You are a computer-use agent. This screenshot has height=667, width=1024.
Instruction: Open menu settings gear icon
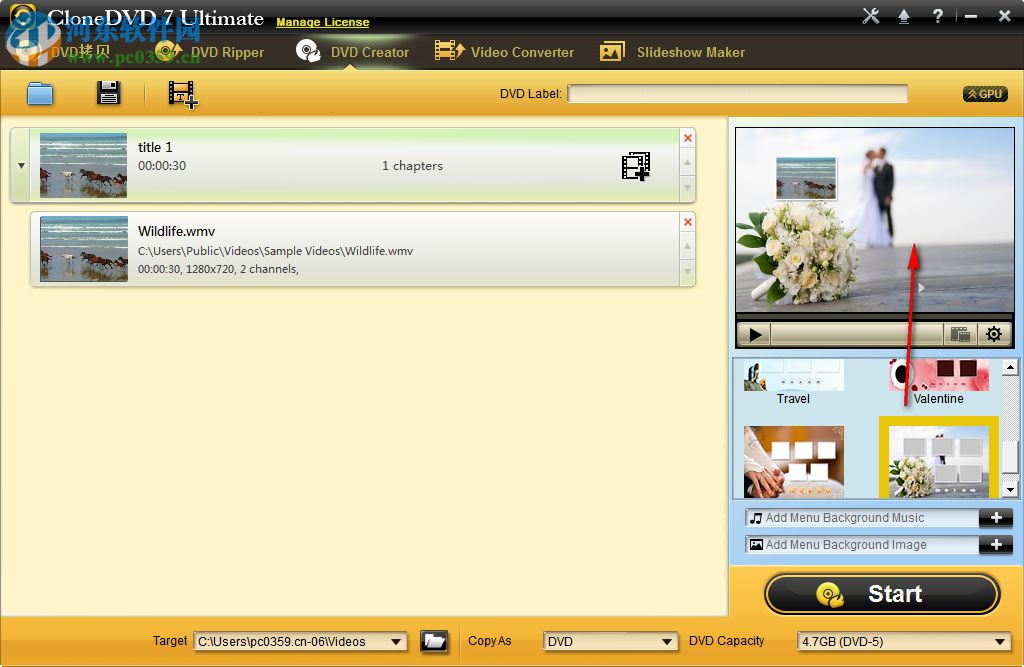tap(994, 334)
